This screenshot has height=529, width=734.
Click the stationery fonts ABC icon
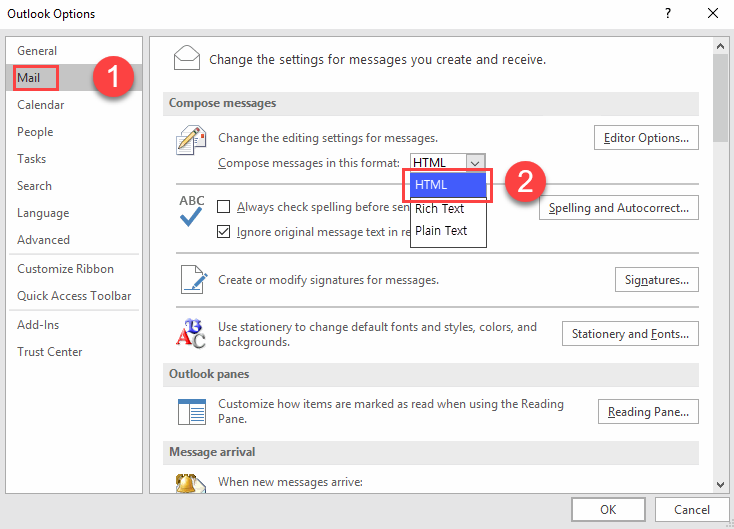(x=191, y=333)
